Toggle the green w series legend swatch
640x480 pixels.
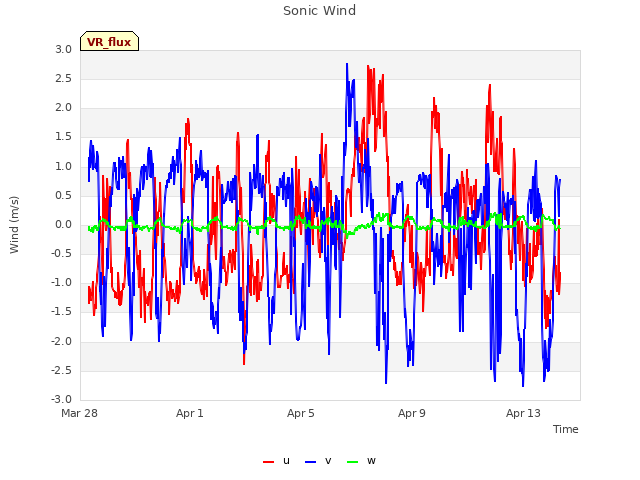point(353,462)
